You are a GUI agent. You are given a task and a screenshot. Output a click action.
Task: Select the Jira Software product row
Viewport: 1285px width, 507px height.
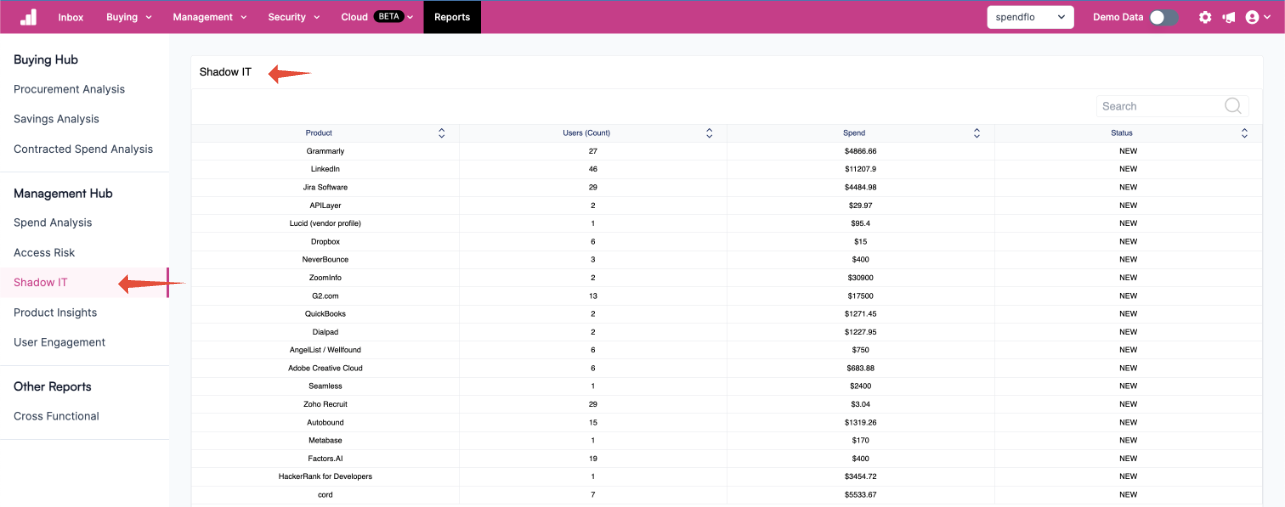(727, 187)
